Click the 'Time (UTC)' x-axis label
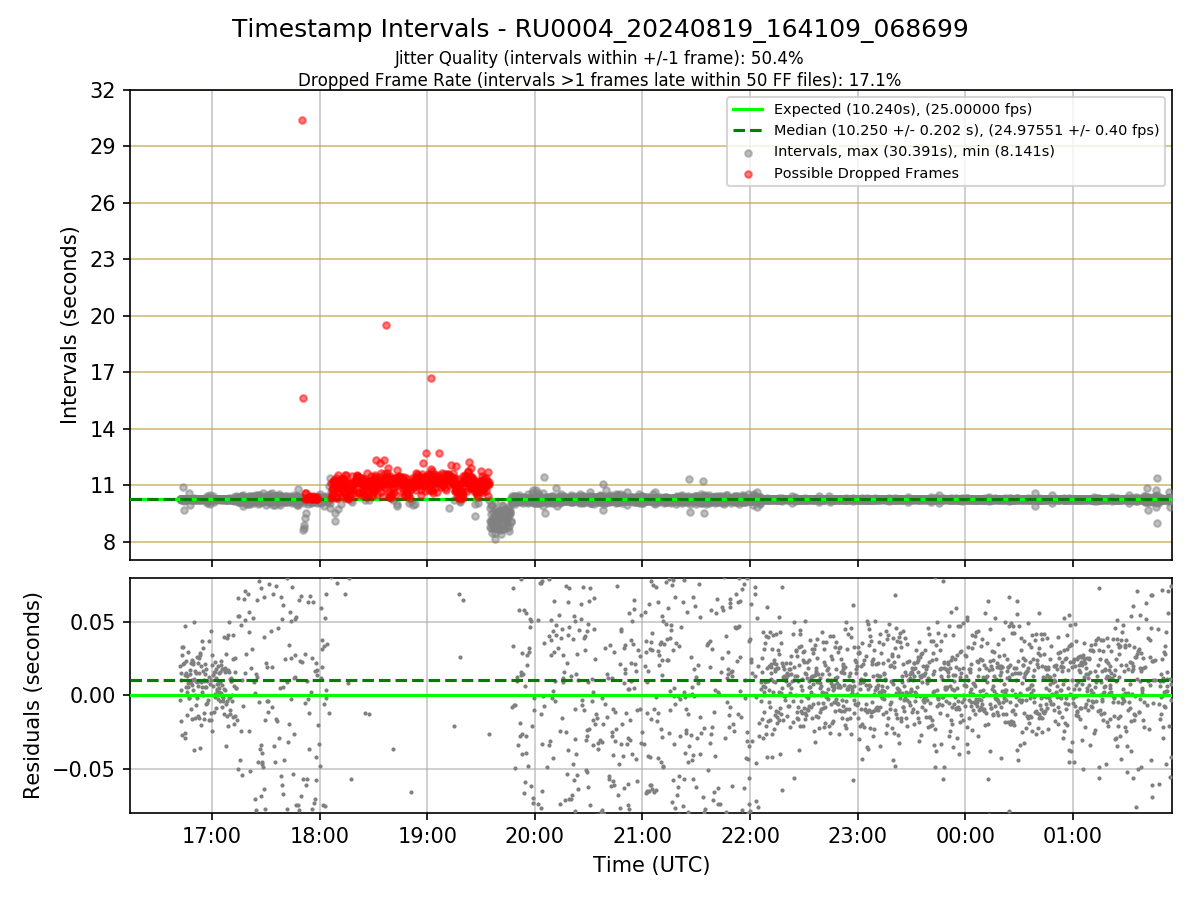Image resolution: width=1200 pixels, height=900 pixels. pyautogui.click(x=651, y=865)
